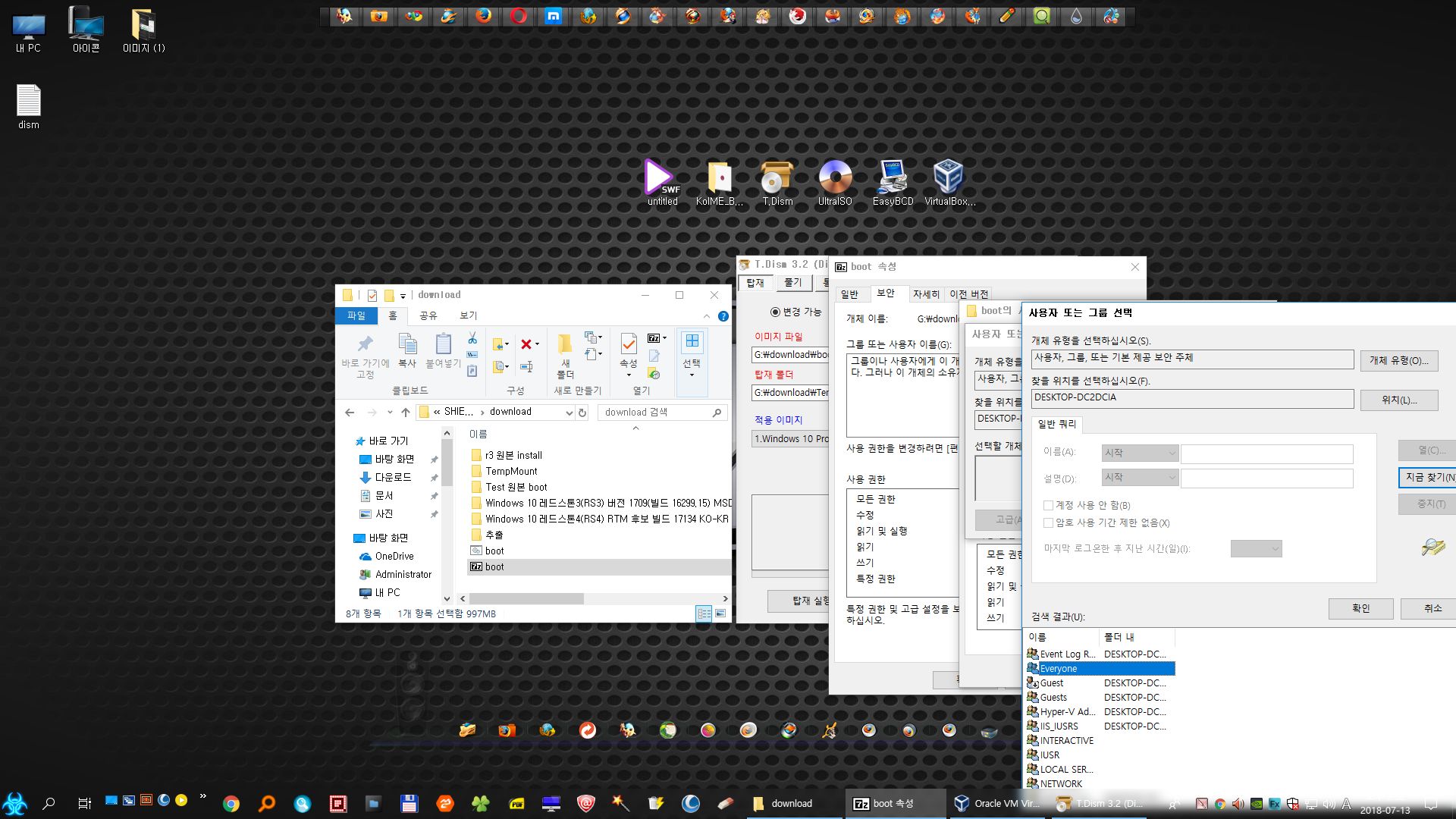Check the 암호 사용 기간 제한 없음 checkbox
This screenshot has height=819, width=1456.
pyautogui.click(x=1048, y=522)
